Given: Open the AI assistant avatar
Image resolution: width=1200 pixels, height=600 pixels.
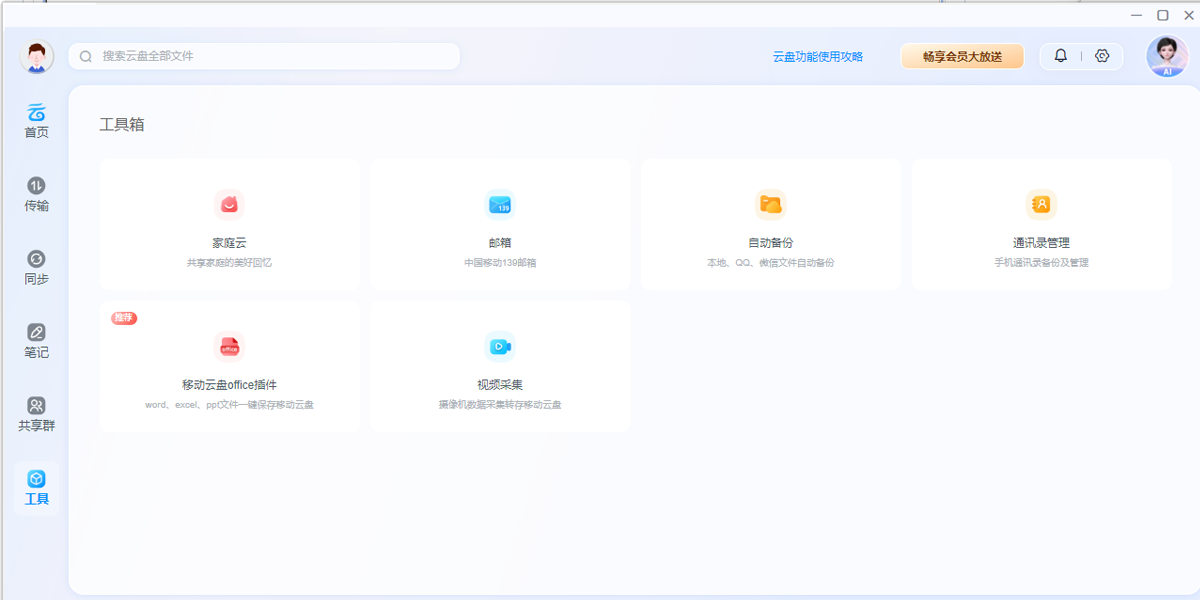Looking at the screenshot, I should point(1167,56).
